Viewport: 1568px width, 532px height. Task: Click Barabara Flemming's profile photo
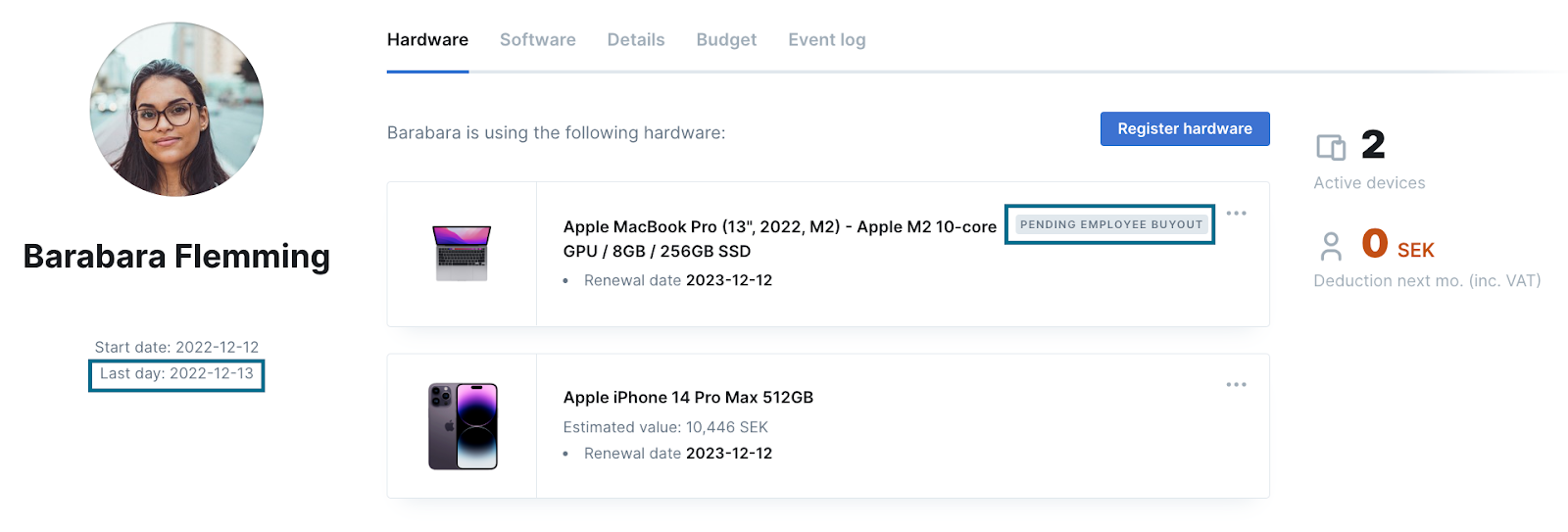point(176,110)
